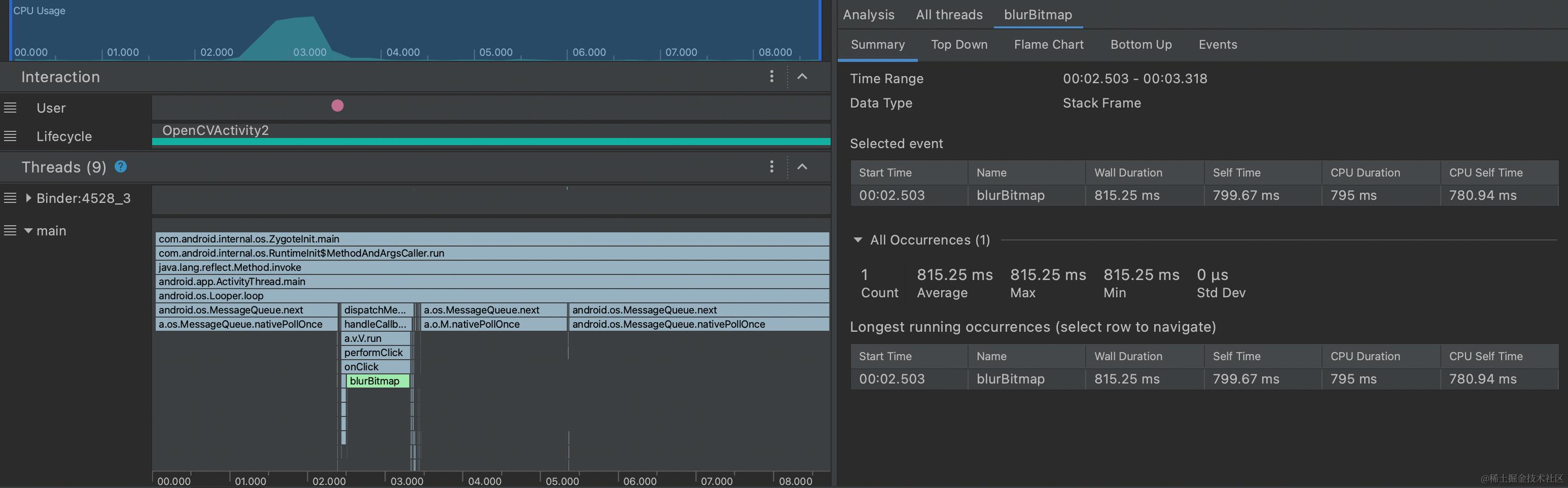Collapse the main thread row
This screenshot has height=488, width=1568.
[28, 231]
